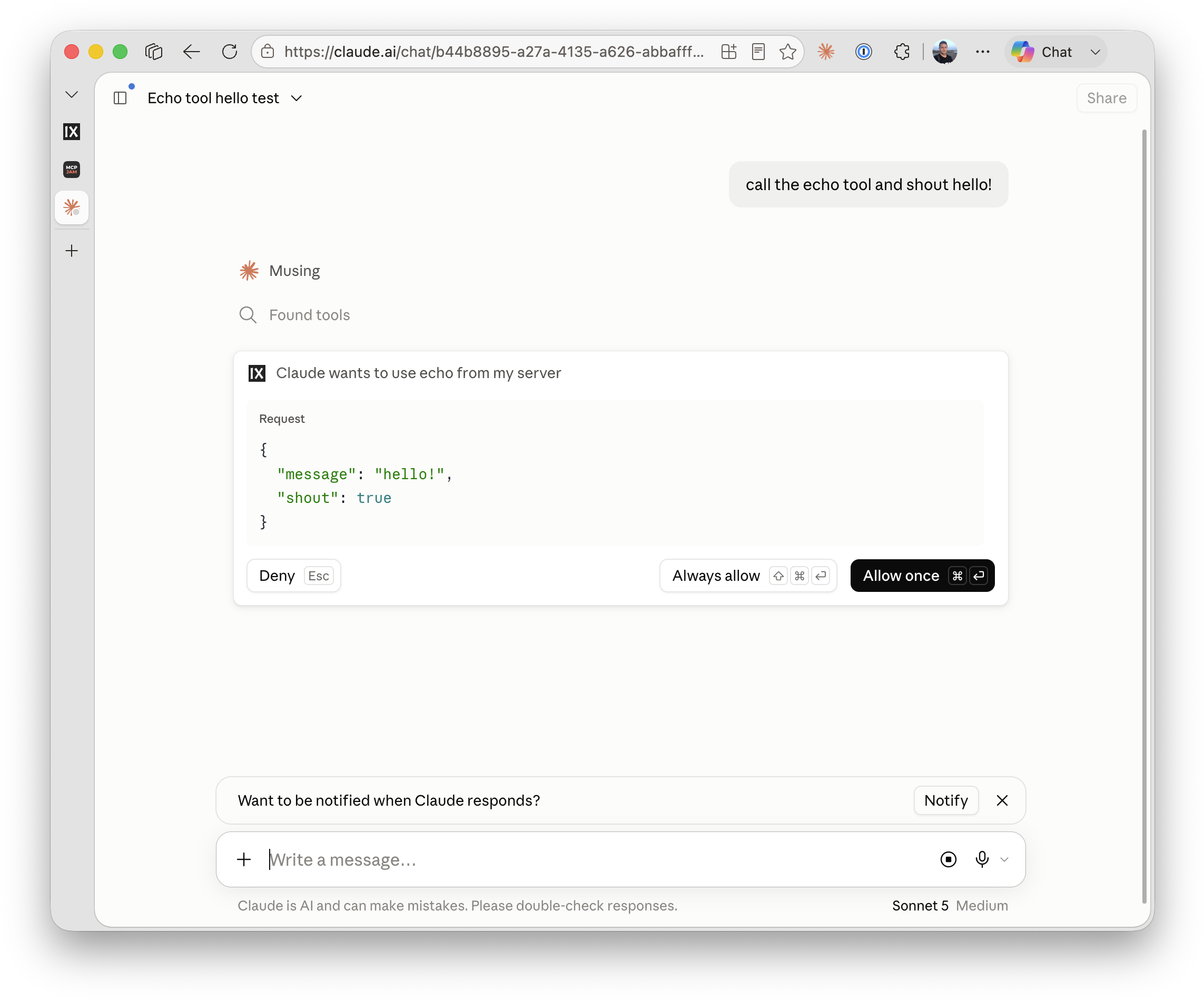Open the browser three-dot settings menu
Image resolution: width=1204 pixels, height=1000 pixels.
(983, 52)
